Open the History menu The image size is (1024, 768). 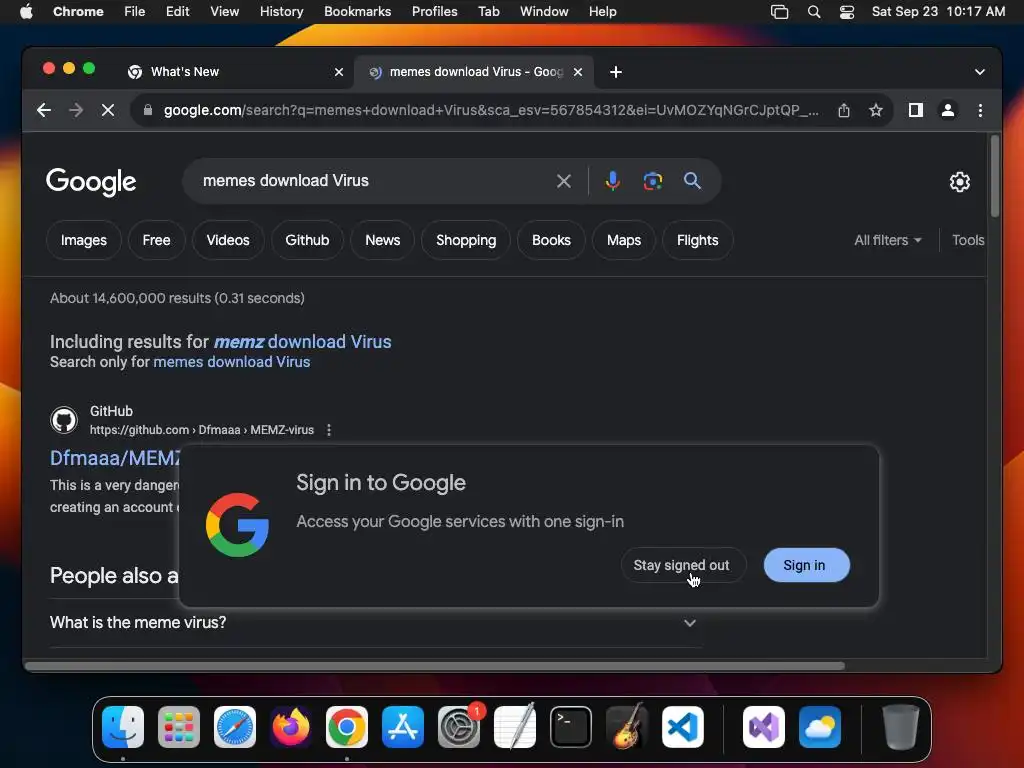tap(281, 12)
